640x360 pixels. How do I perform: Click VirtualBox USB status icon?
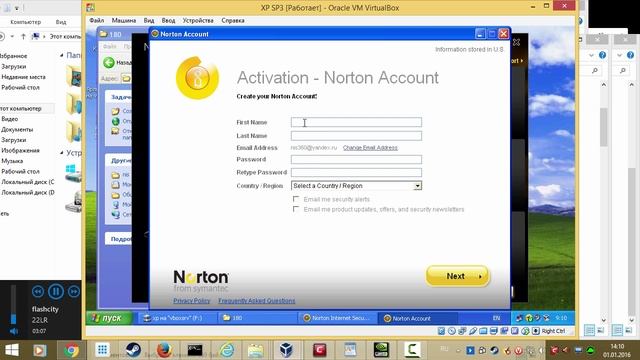(473, 331)
